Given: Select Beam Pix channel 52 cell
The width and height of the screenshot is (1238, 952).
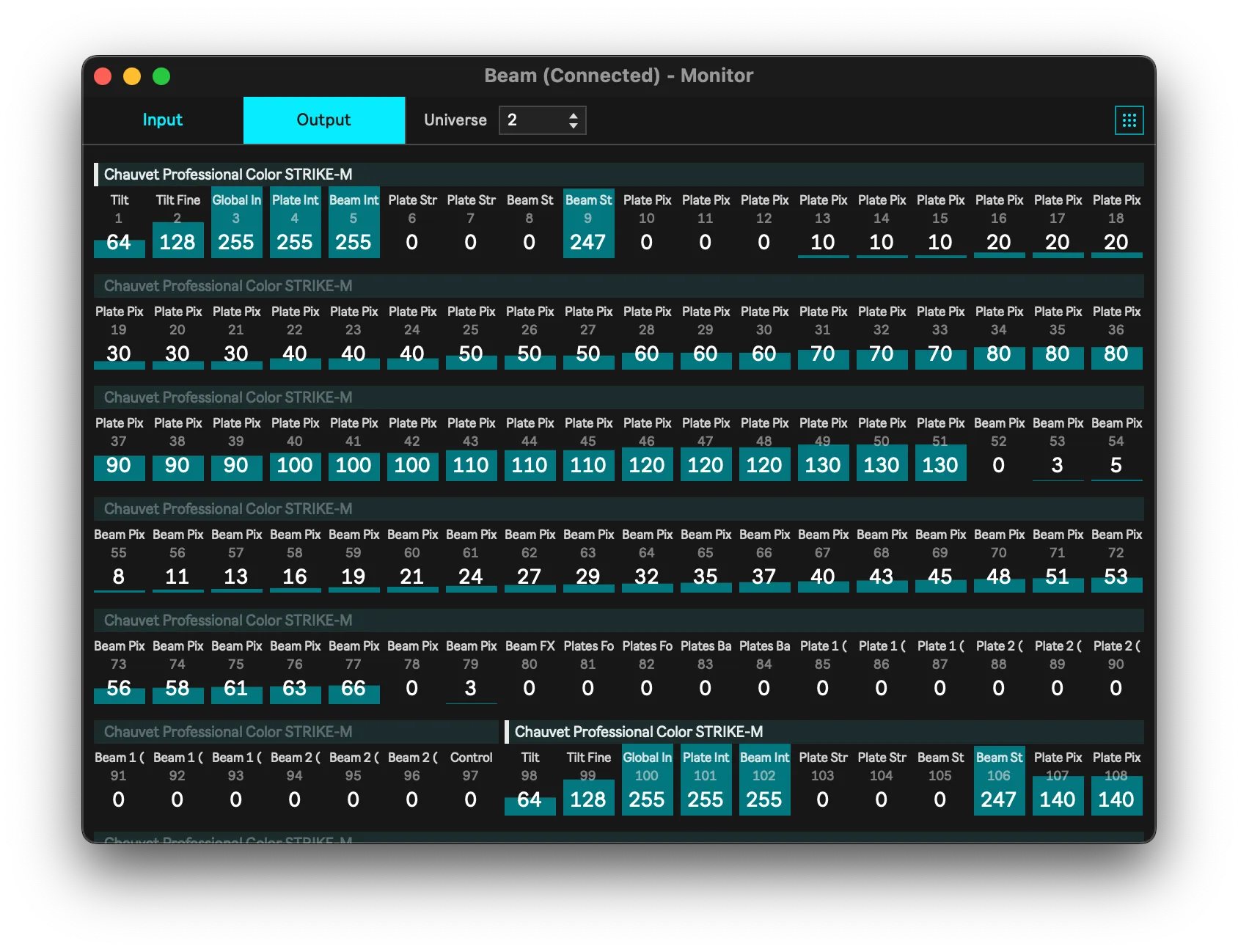Looking at the screenshot, I should pos(999,447).
